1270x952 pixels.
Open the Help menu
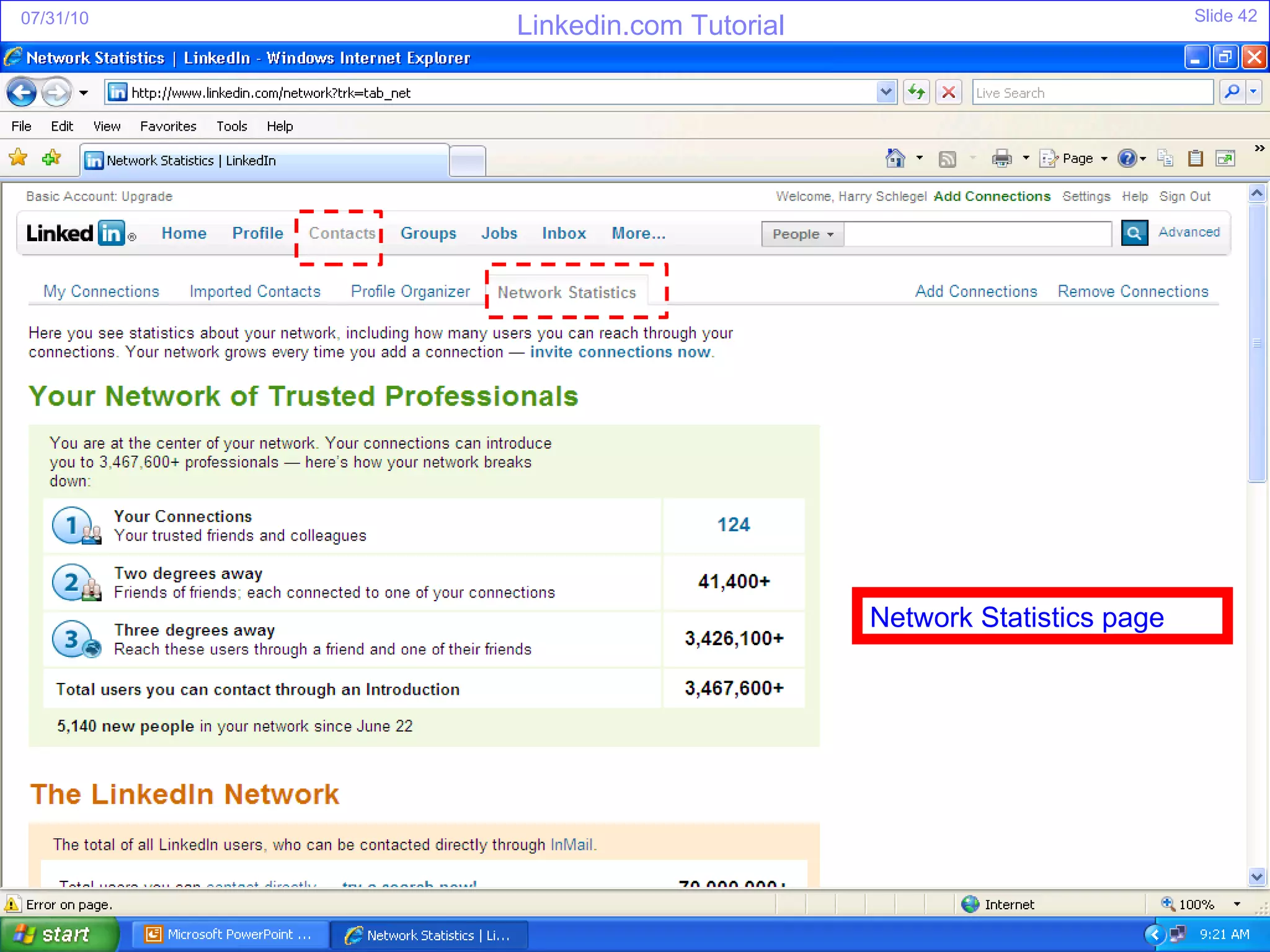pyautogui.click(x=280, y=126)
